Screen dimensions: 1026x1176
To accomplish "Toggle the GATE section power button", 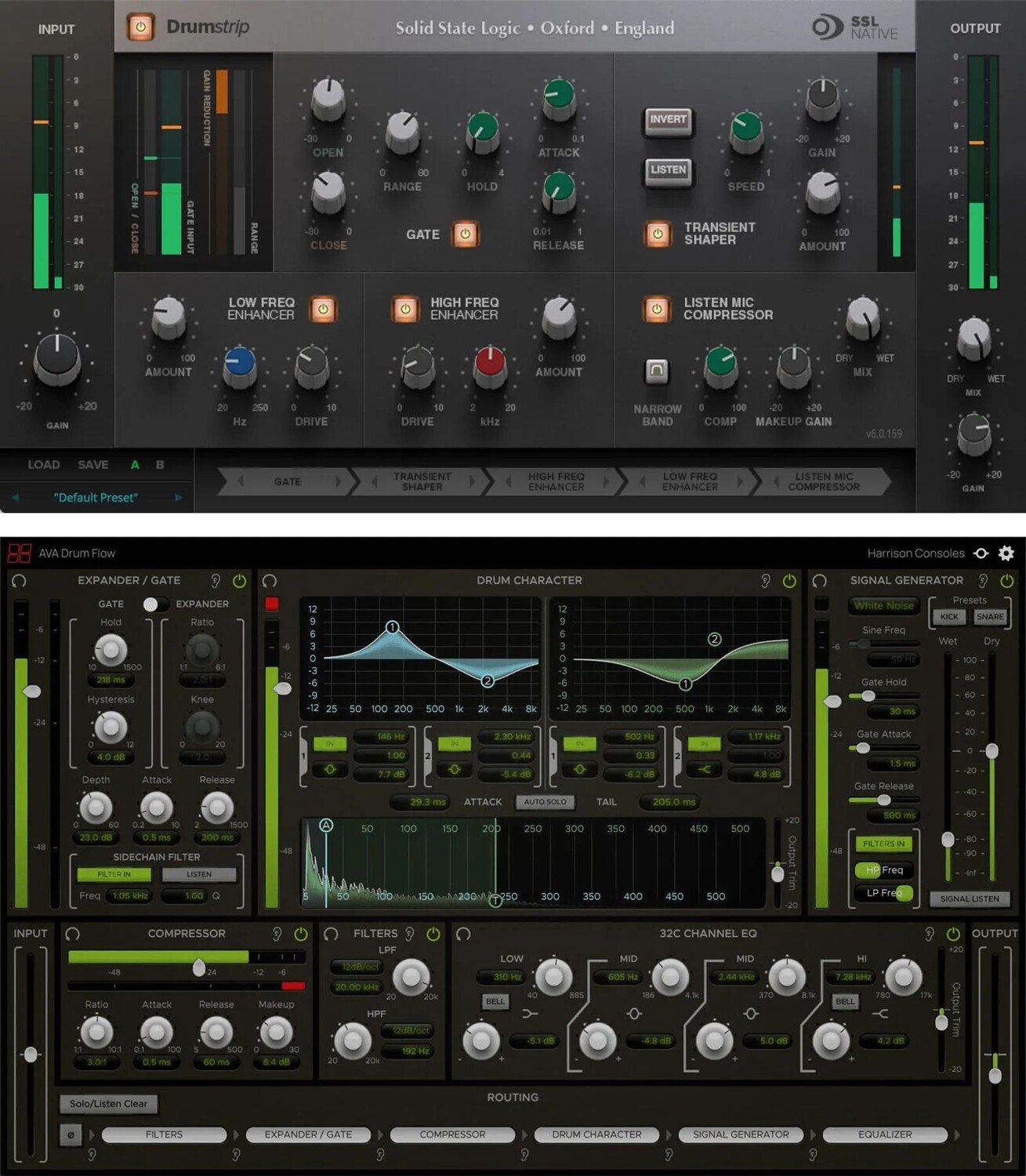I will pos(465,234).
